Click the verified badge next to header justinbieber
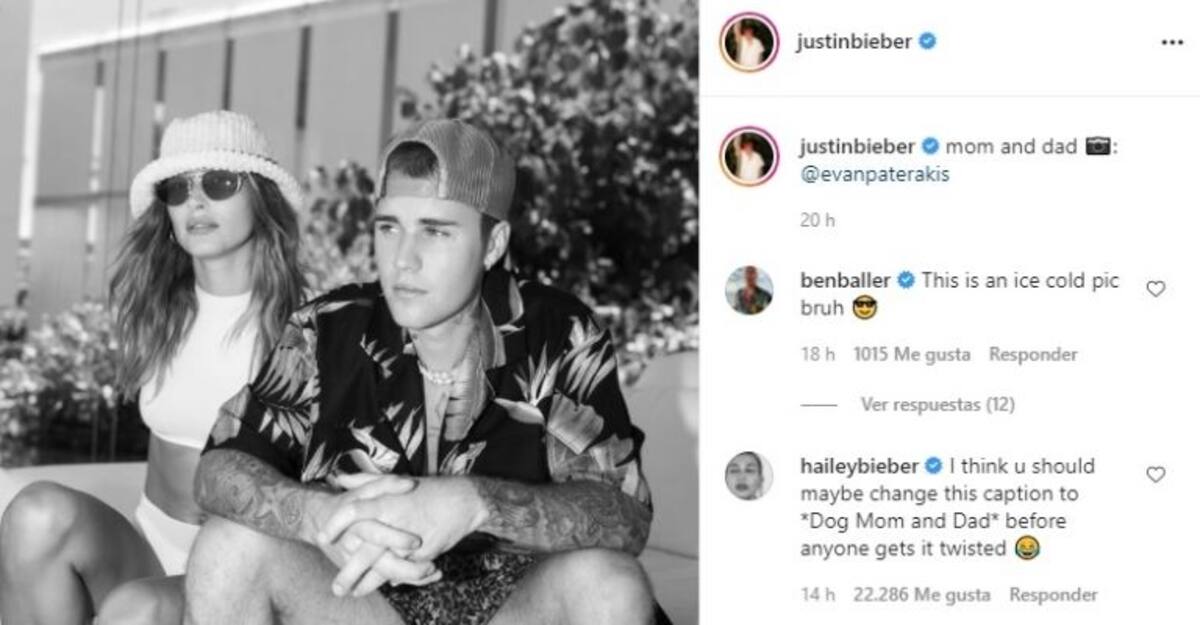Viewport: 1200px width, 625px height. [x=928, y=43]
